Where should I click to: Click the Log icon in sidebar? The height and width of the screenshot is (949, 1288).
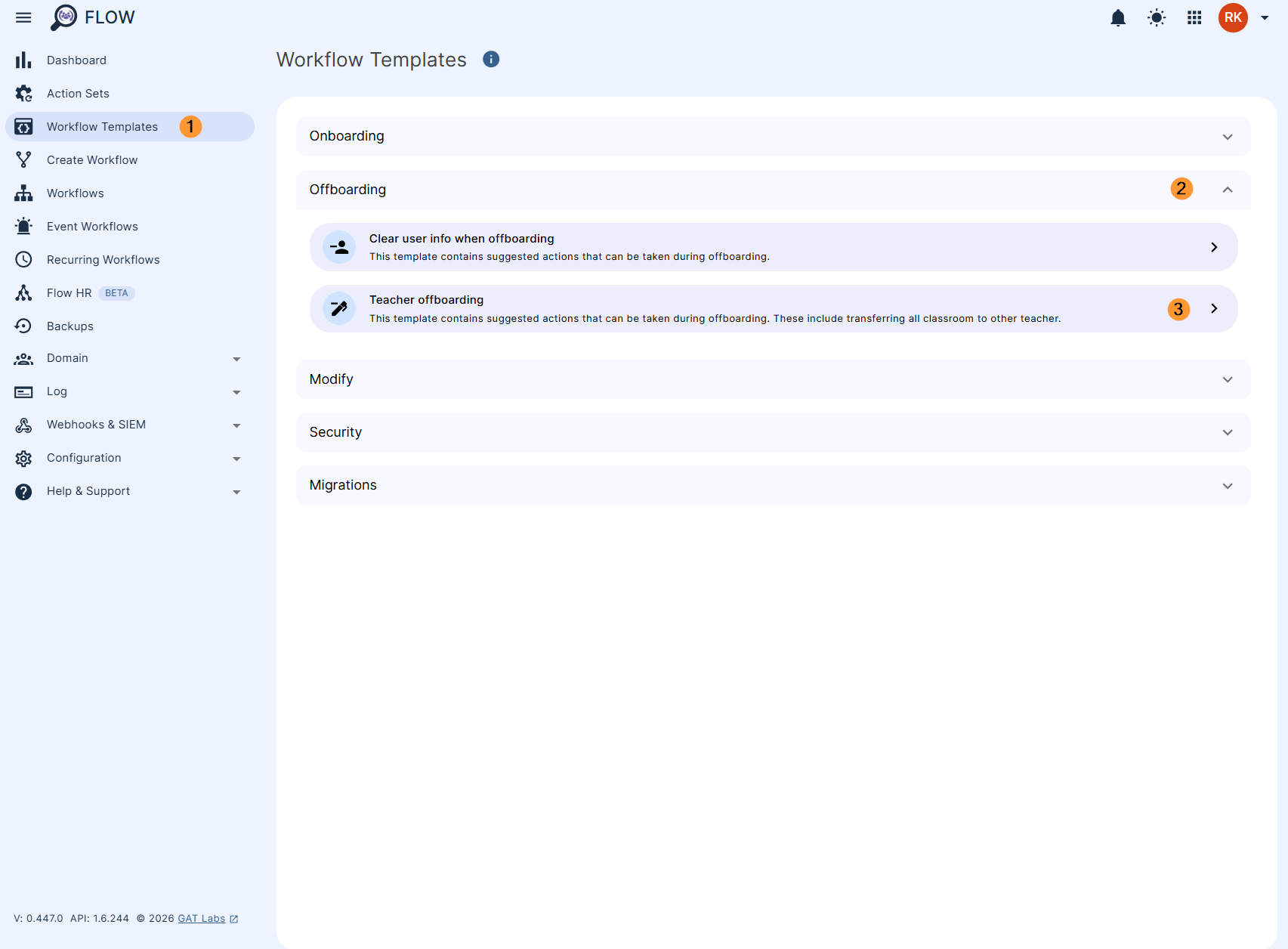(x=23, y=392)
